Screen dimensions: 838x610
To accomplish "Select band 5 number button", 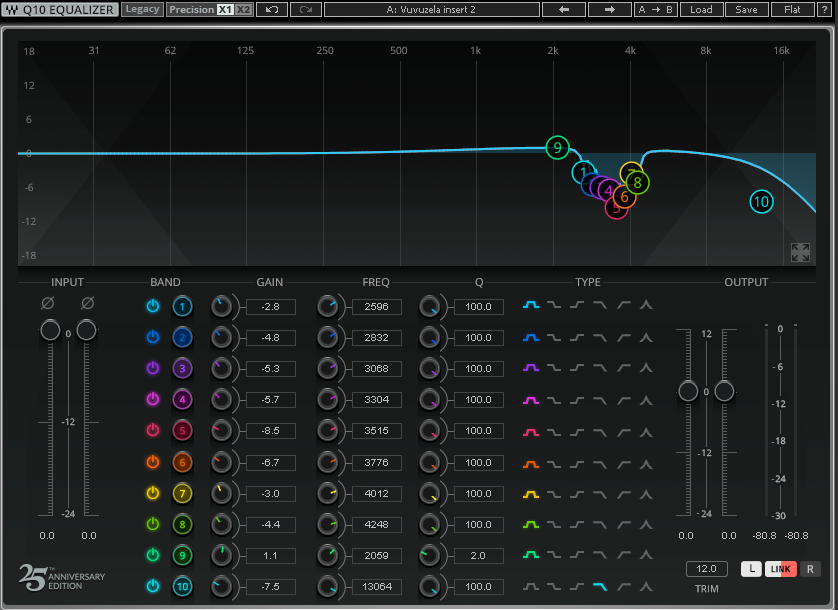I will coord(182,430).
